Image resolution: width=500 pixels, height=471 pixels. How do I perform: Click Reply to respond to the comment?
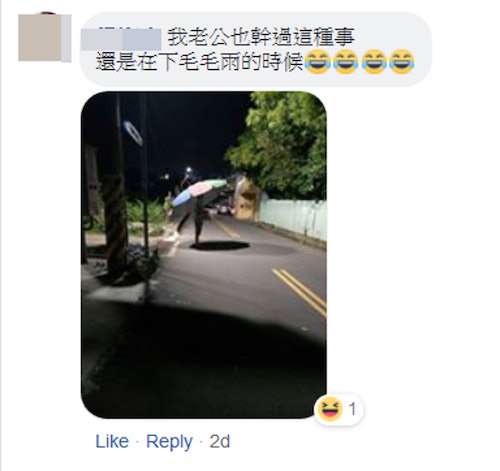click(x=169, y=442)
